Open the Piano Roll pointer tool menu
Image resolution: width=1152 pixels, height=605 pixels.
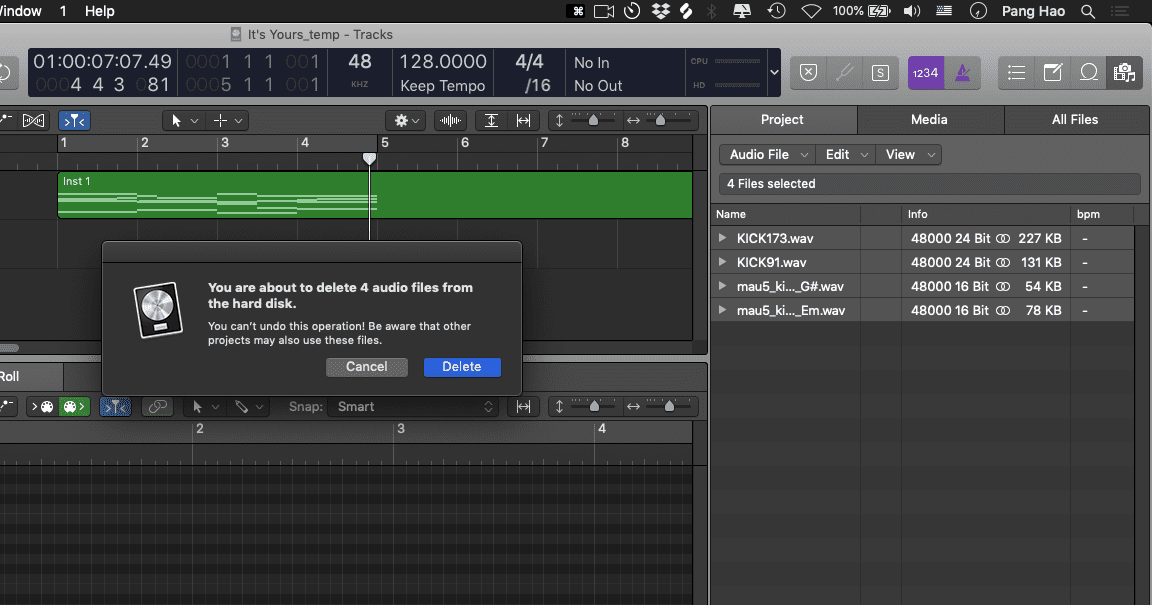(206, 407)
